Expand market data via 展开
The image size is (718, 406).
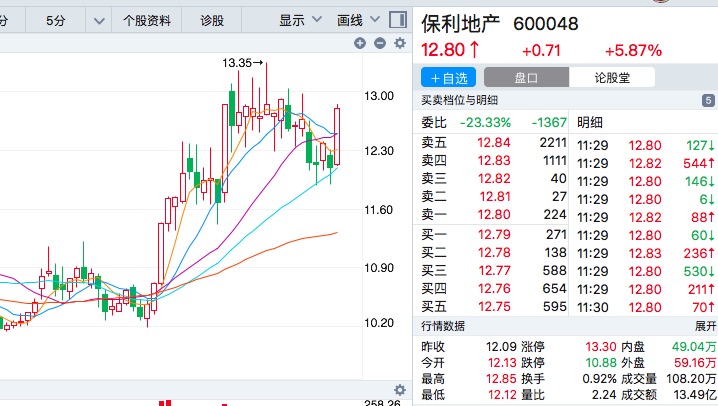[x=705, y=326]
